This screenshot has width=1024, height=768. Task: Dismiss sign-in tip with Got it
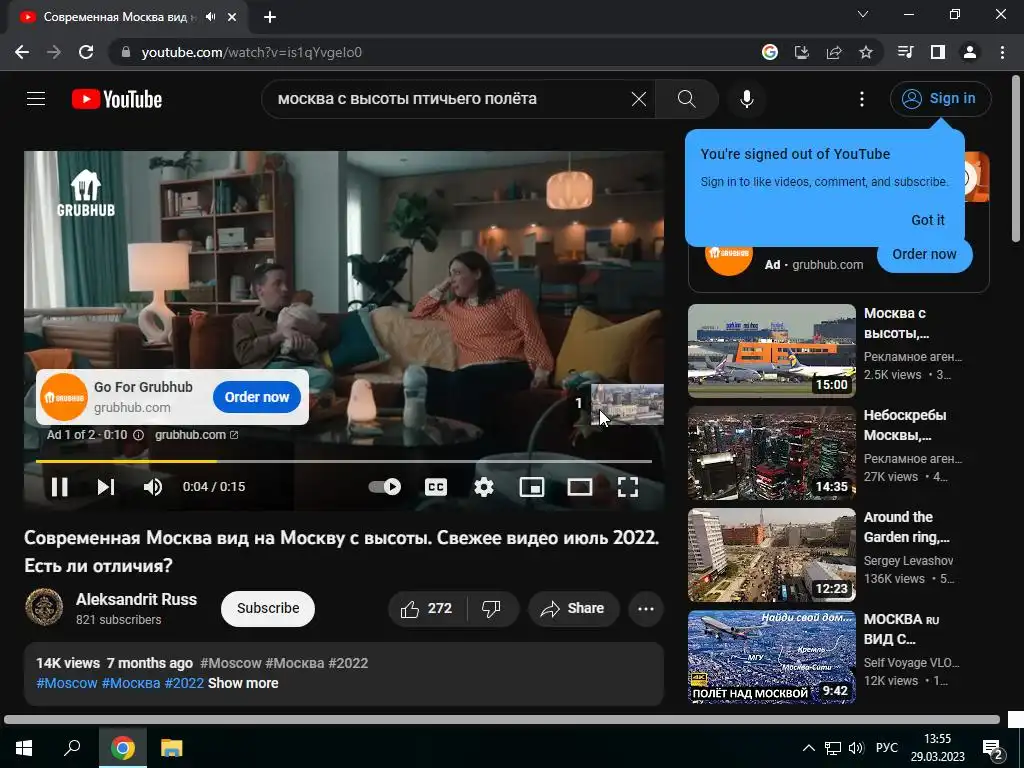click(x=927, y=220)
